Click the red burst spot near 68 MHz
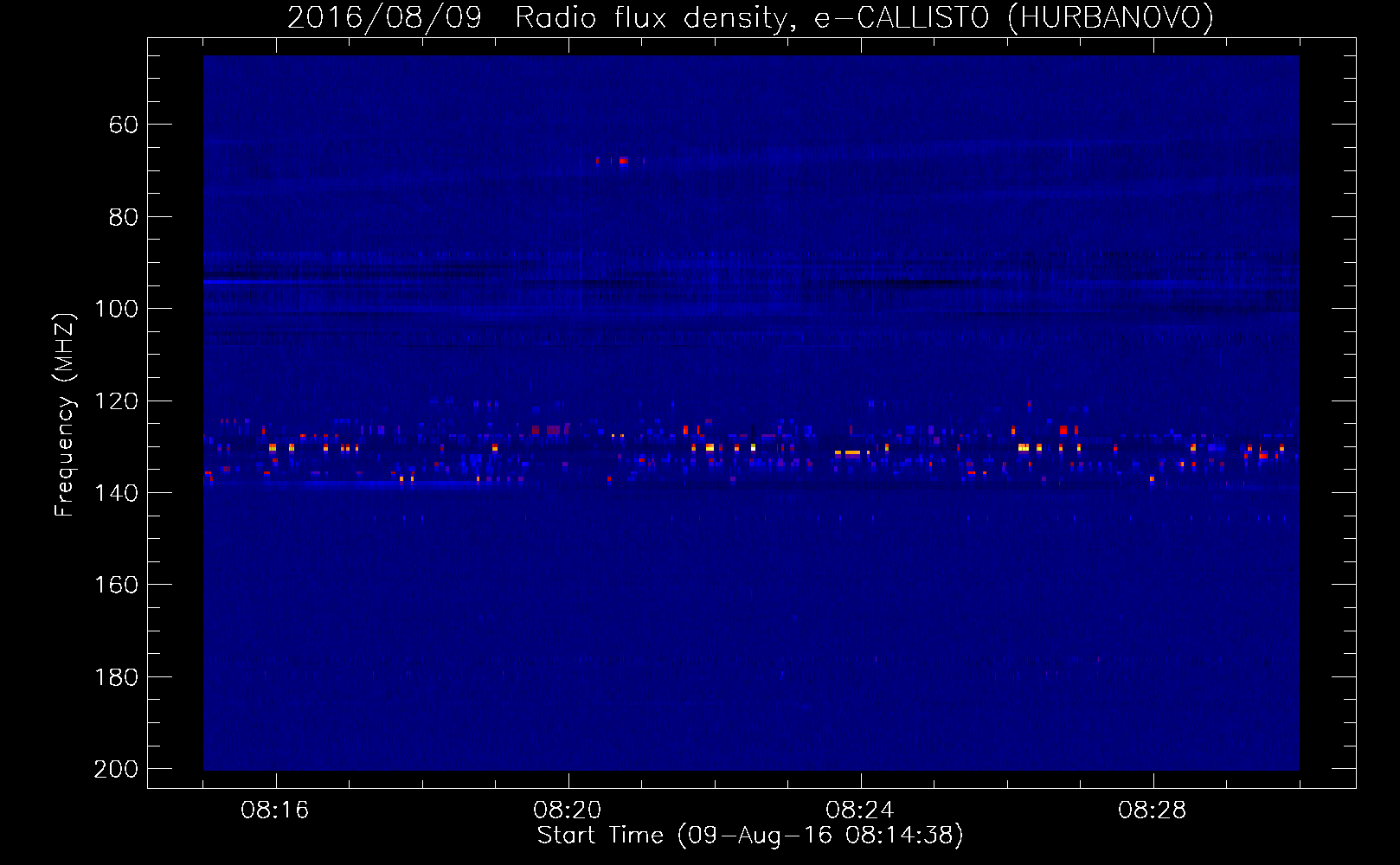Screen dimensions: 1400x865 coord(622,161)
